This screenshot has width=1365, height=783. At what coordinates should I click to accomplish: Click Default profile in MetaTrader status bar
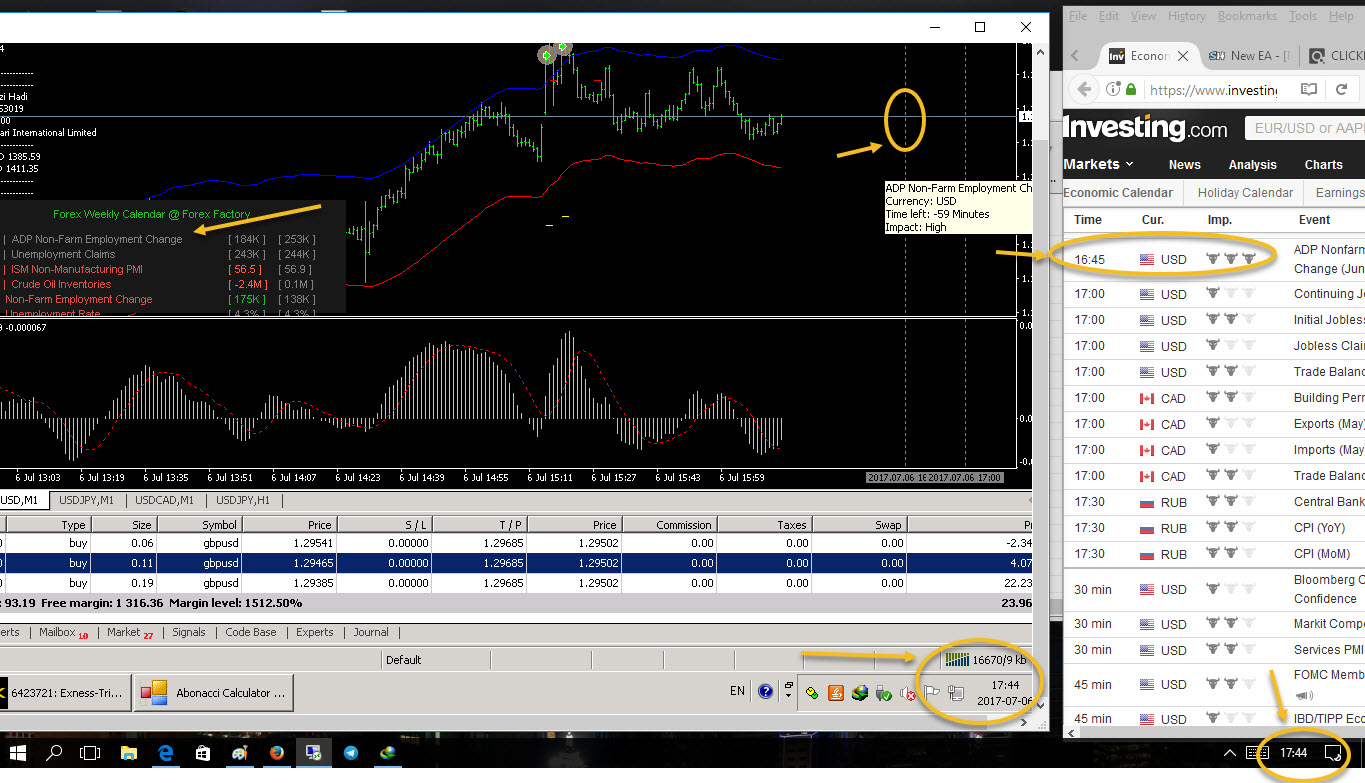pyautogui.click(x=404, y=660)
